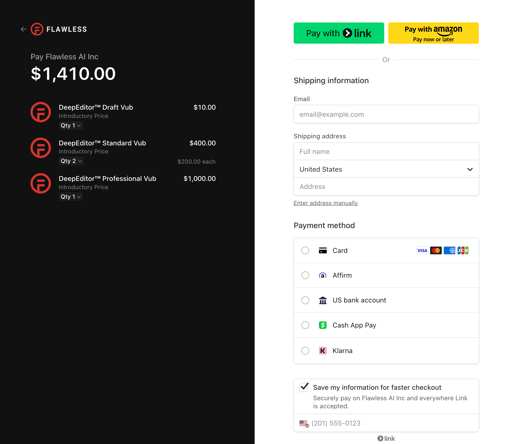Click the back arrow beside Flawless logo

pyautogui.click(x=23, y=29)
